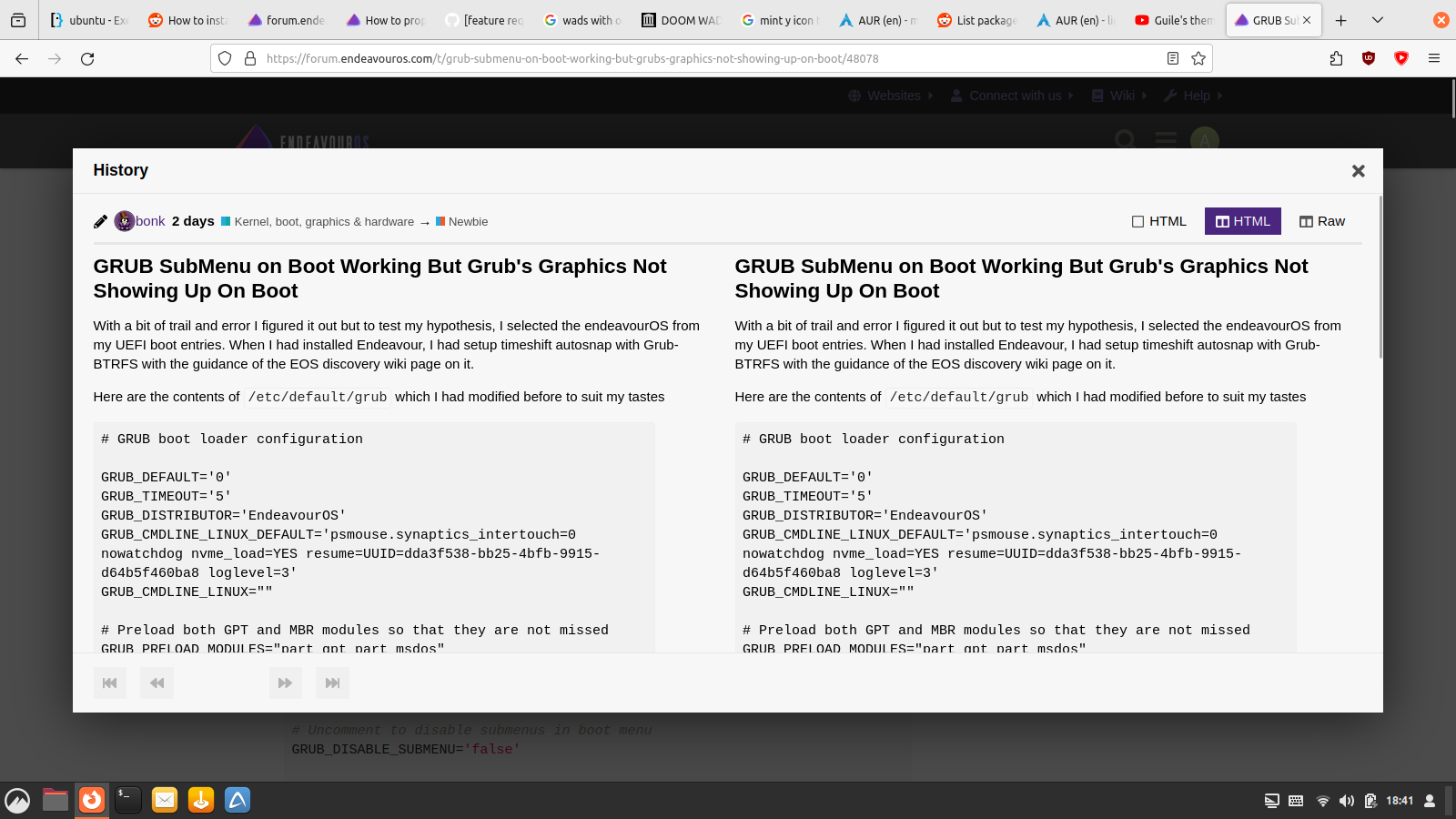The width and height of the screenshot is (1456, 819).
Task: Open the orange downloader app in taskbar
Action: (x=201, y=800)
